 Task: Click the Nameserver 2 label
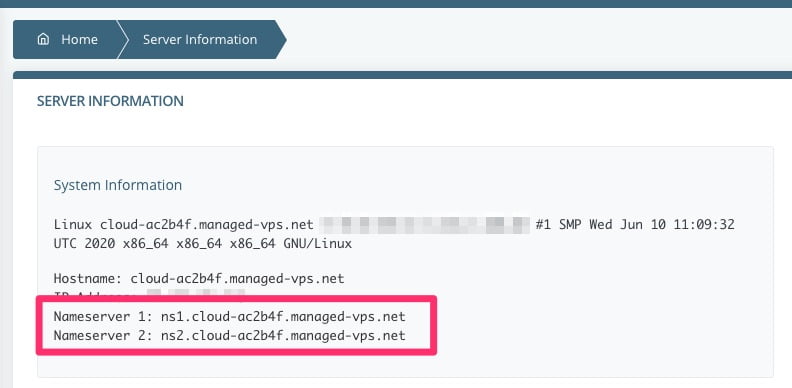(103, 335)
